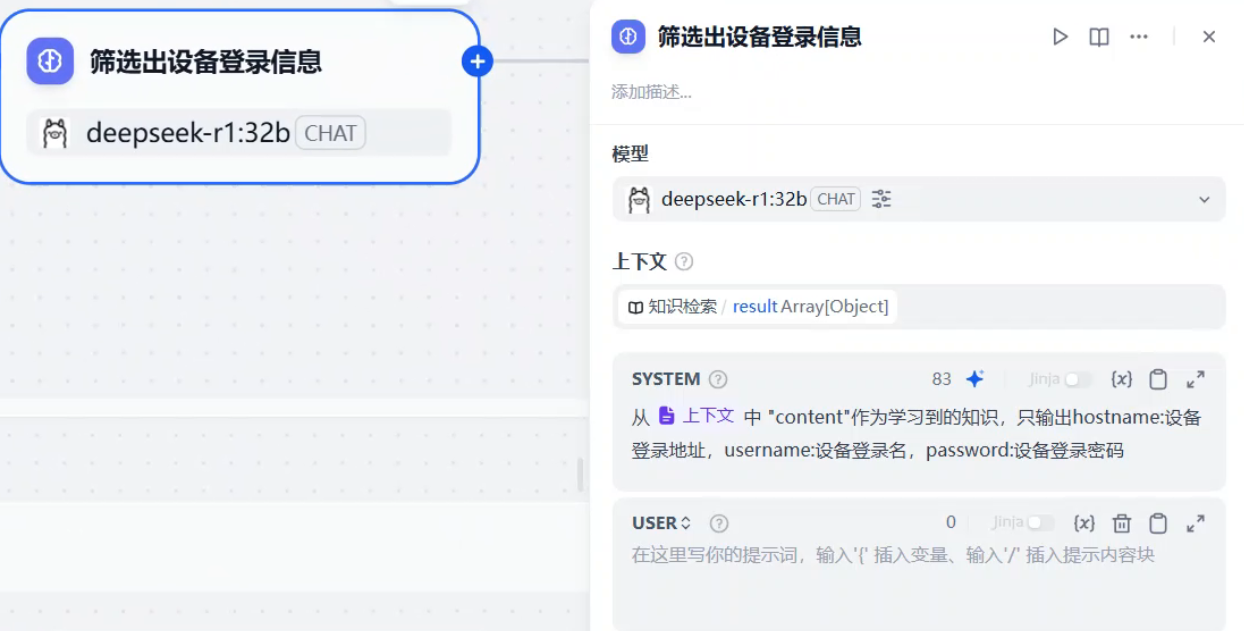
Task: Click the USER prompt placeholder text area
Action: tap(893, 554)
